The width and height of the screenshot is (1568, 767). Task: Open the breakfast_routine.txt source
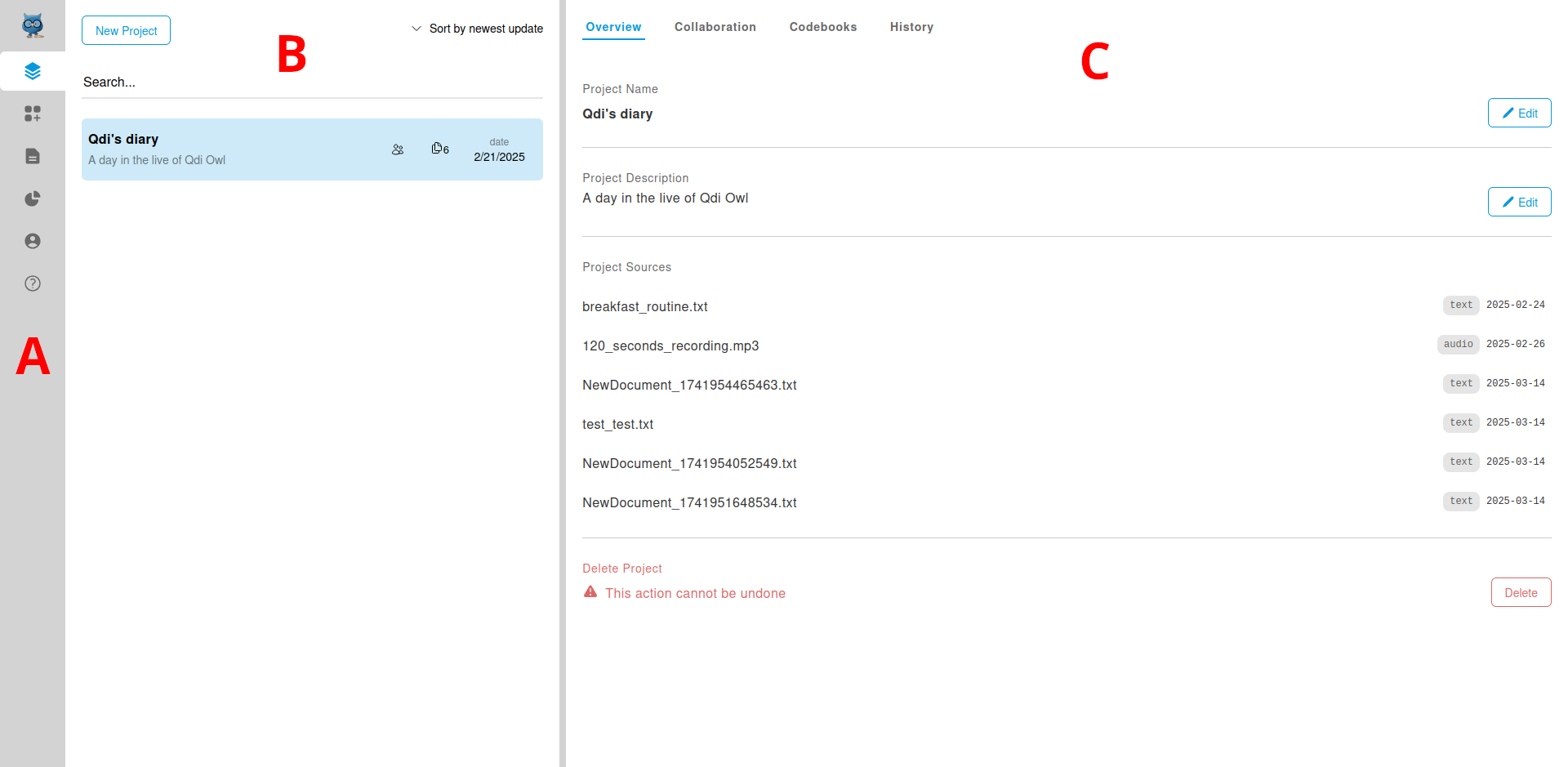coord(644,306)
